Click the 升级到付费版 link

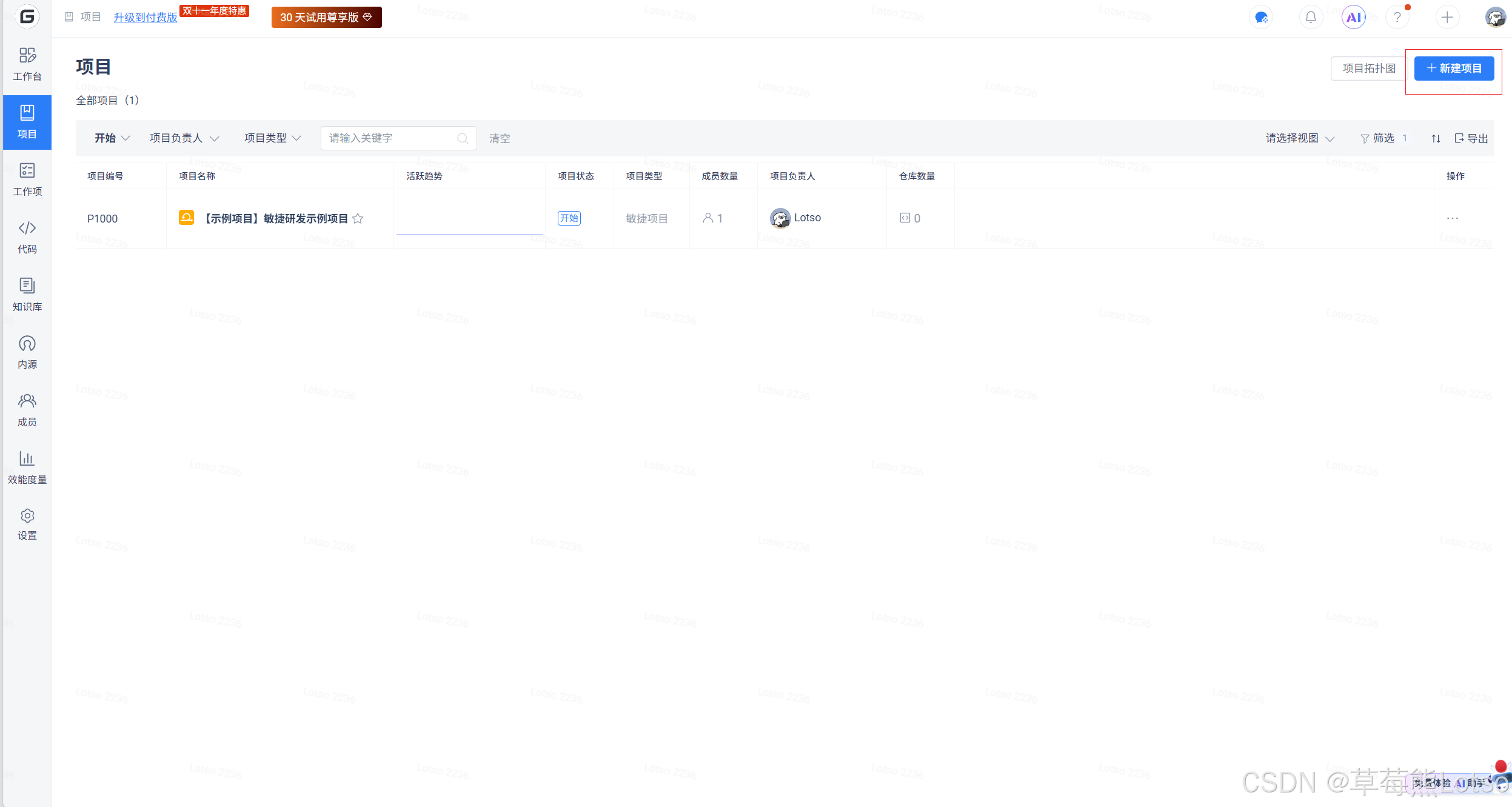[146, 18]
